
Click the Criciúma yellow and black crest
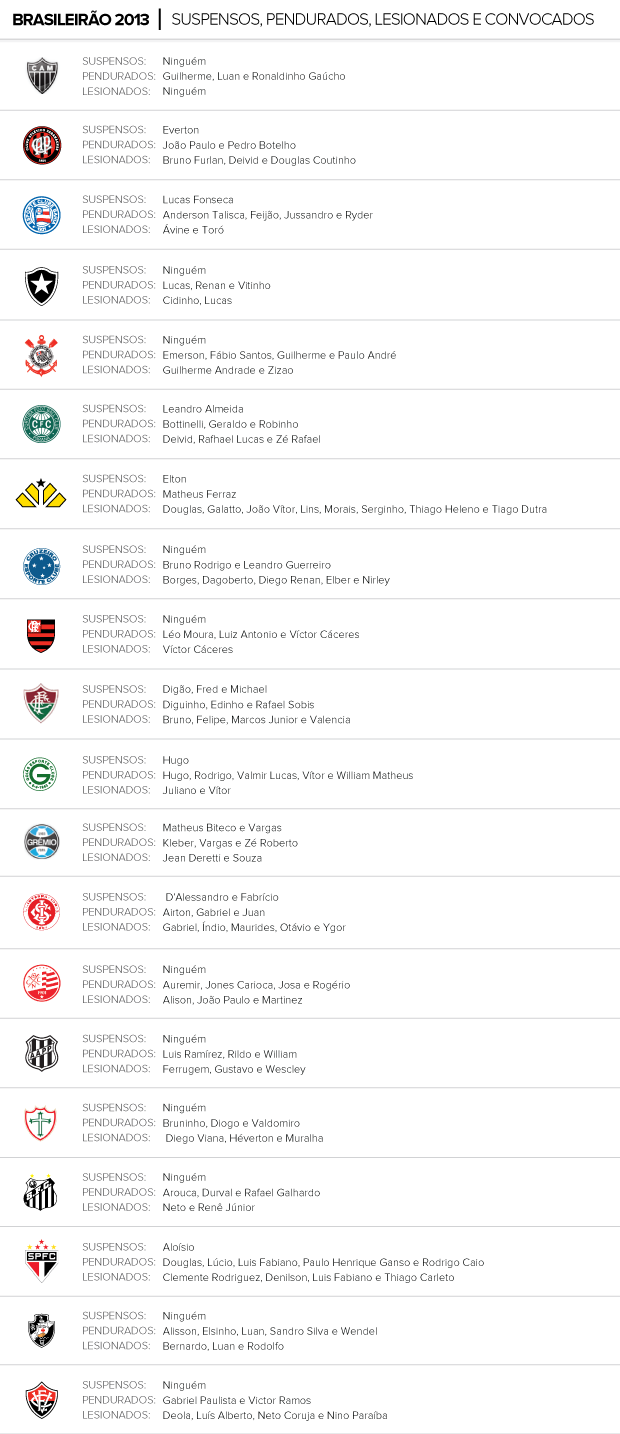[x=42, y=493]
